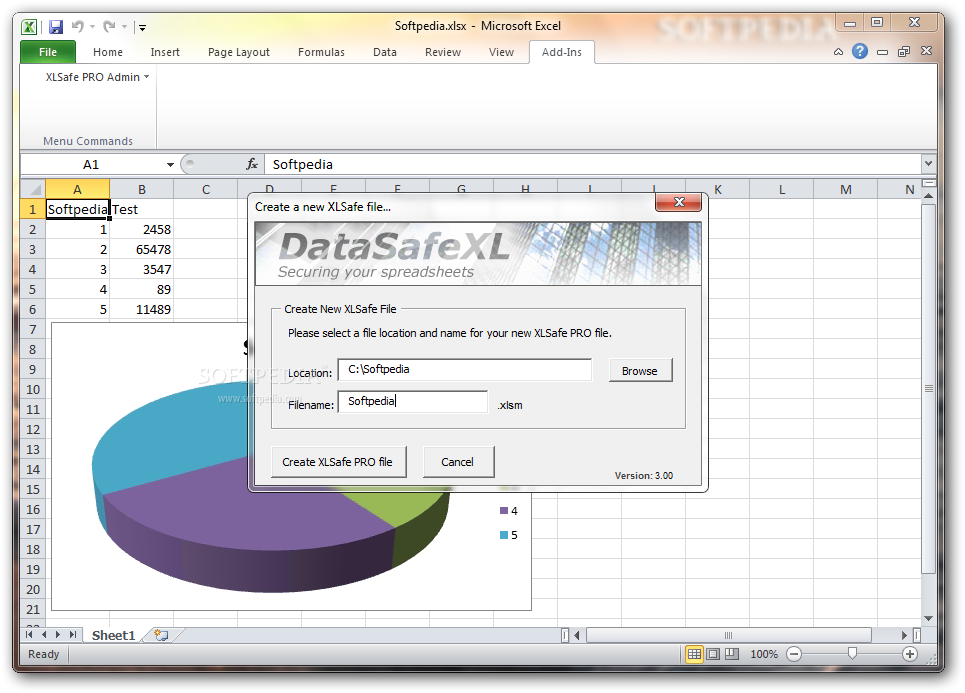Minimize the Excel application window

coord(850,23)
